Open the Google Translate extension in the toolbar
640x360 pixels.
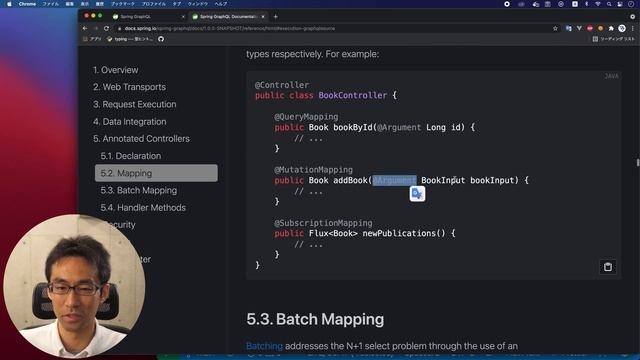click(x=568, y=29)
